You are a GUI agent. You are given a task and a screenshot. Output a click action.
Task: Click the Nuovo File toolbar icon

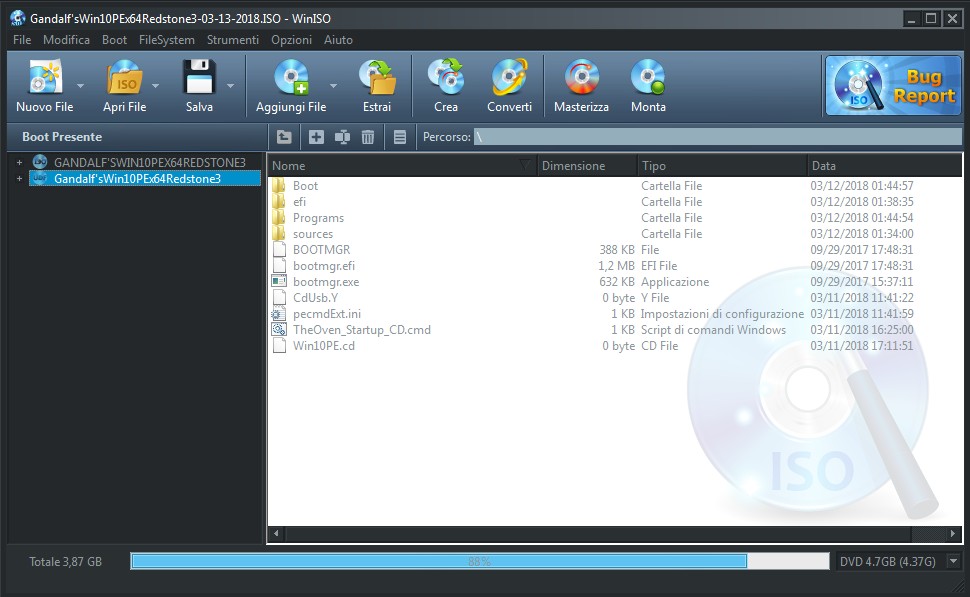click(45, 78)
